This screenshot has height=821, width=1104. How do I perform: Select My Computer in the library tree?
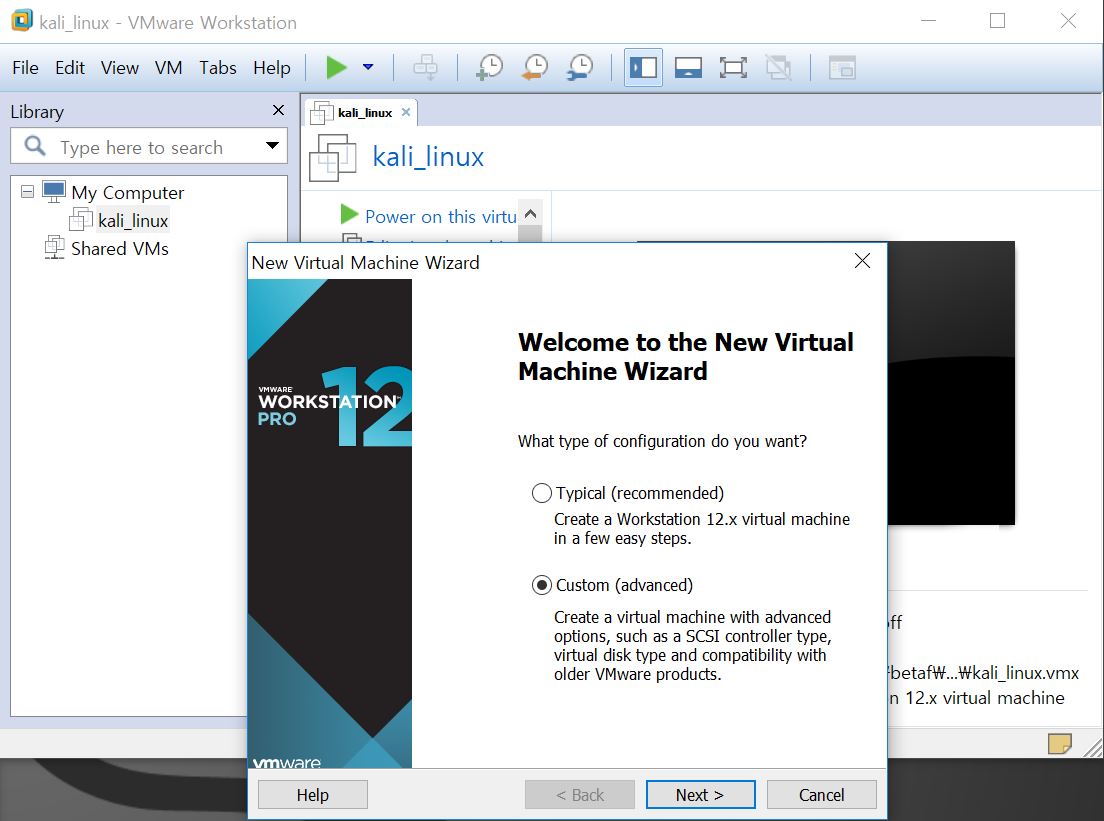pyautogui.click(x=127, y=192)
